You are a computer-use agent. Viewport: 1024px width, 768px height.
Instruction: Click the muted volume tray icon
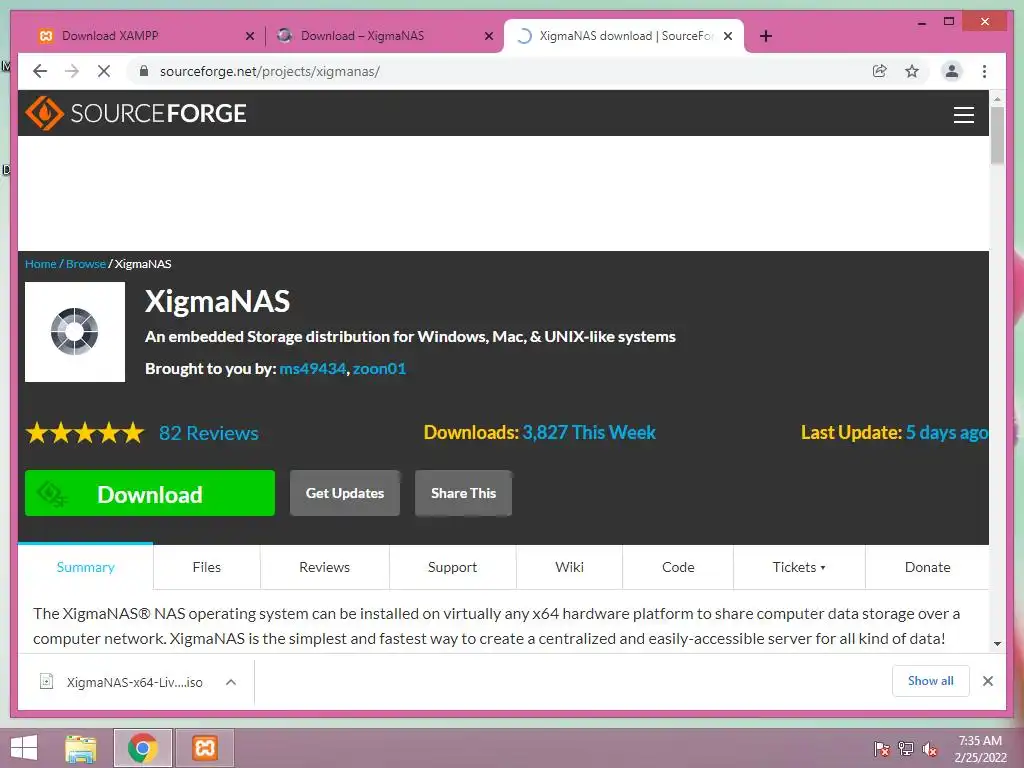click(x=929, y=749)
